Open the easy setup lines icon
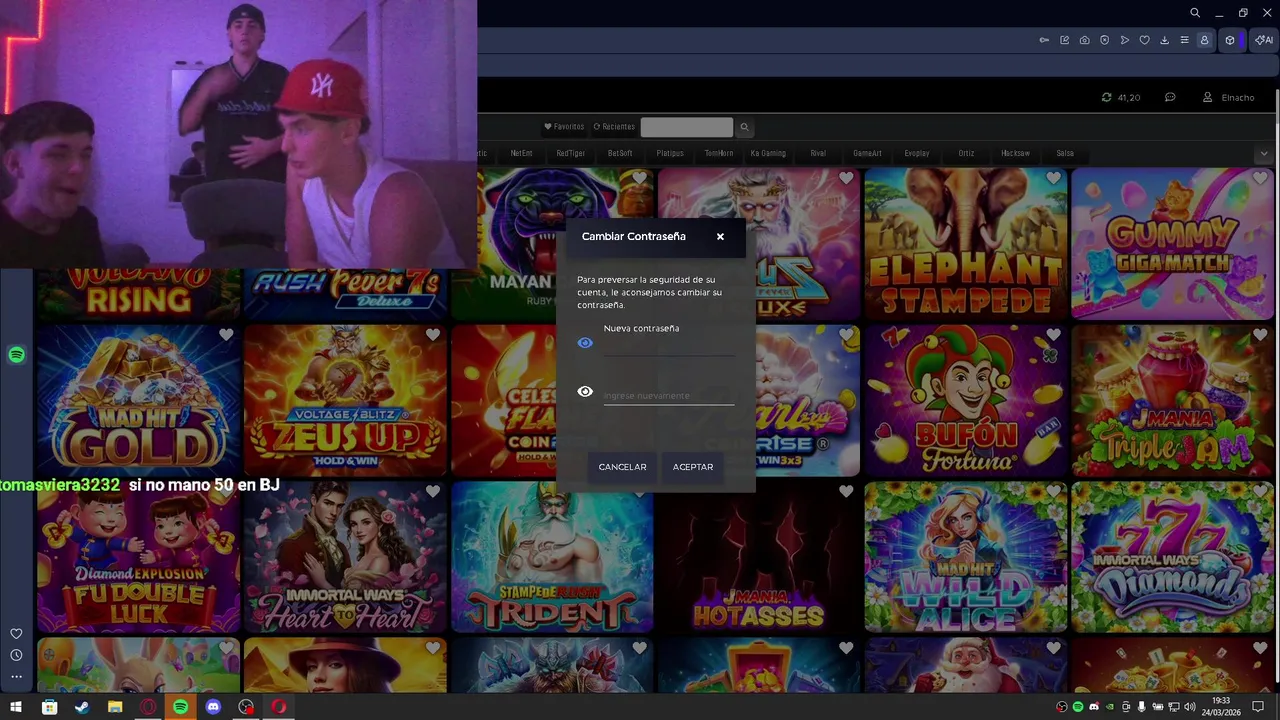The height and width of the screenshot is (720, 1280). [1185, 40]
